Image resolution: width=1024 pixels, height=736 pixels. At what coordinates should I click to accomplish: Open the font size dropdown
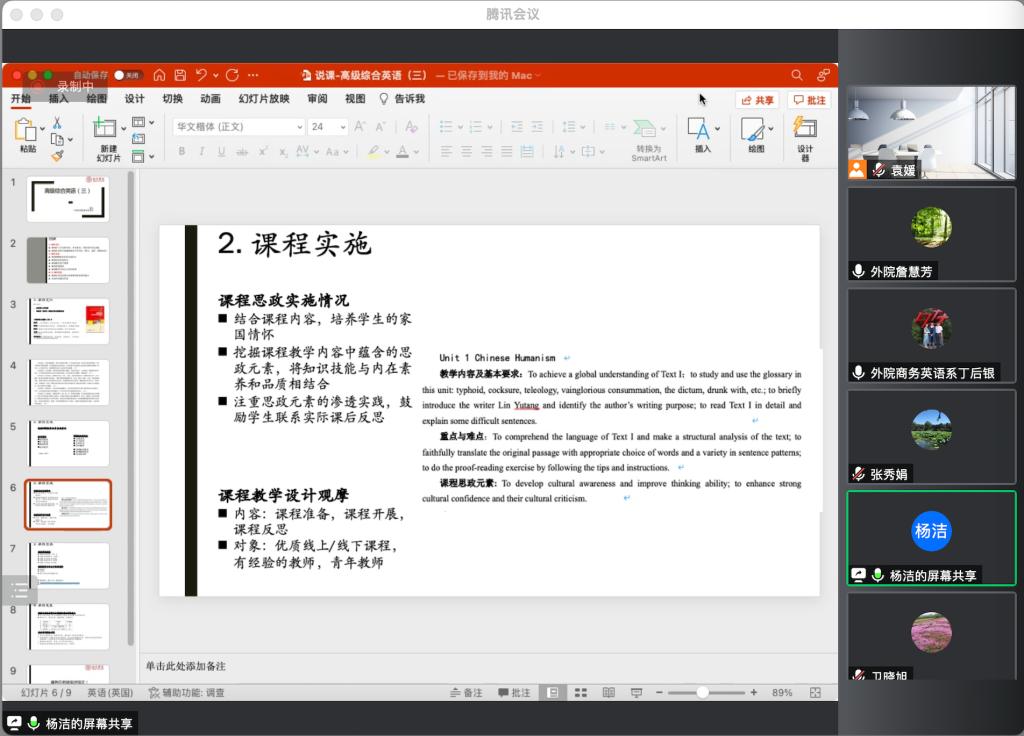click(343, 127)
